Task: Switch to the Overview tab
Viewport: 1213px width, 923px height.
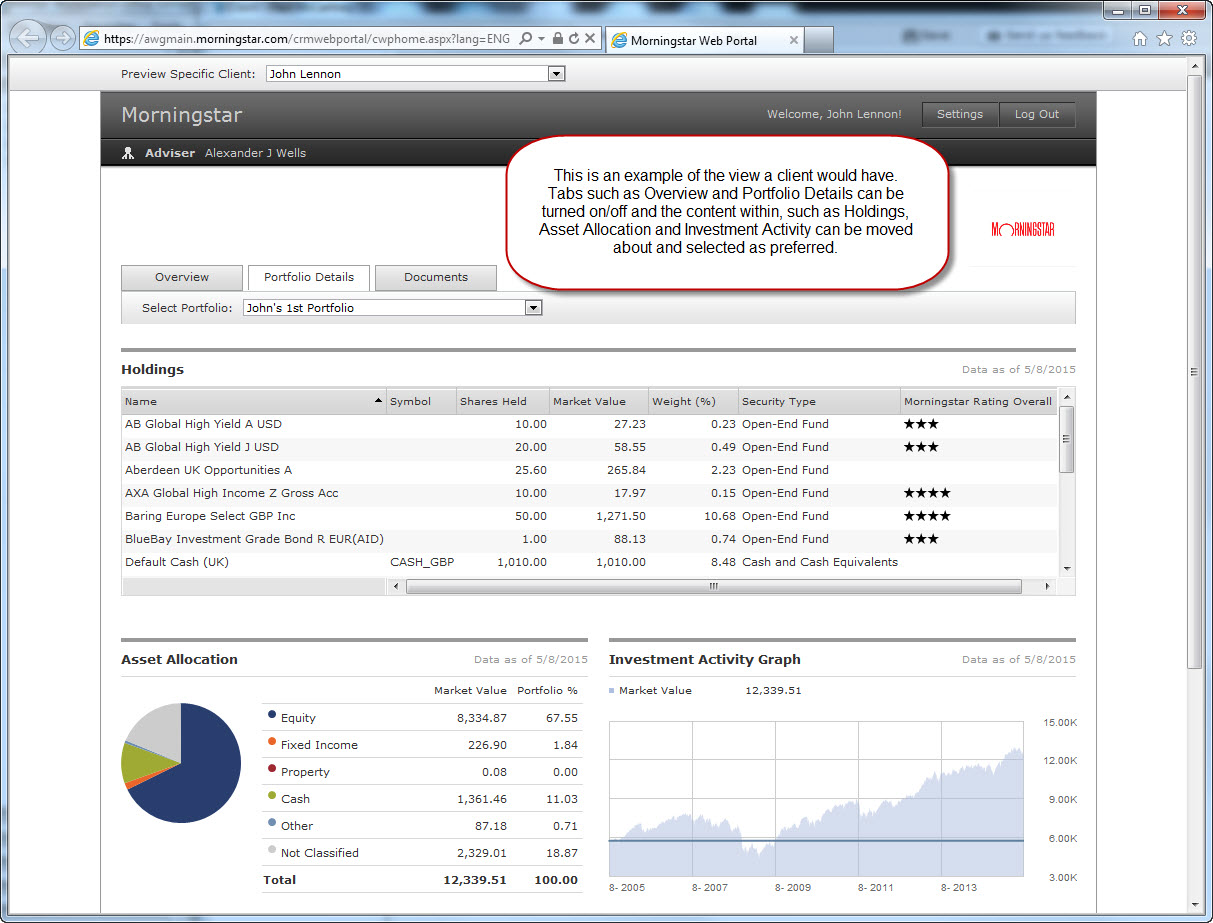Action: tap(182, 277)
